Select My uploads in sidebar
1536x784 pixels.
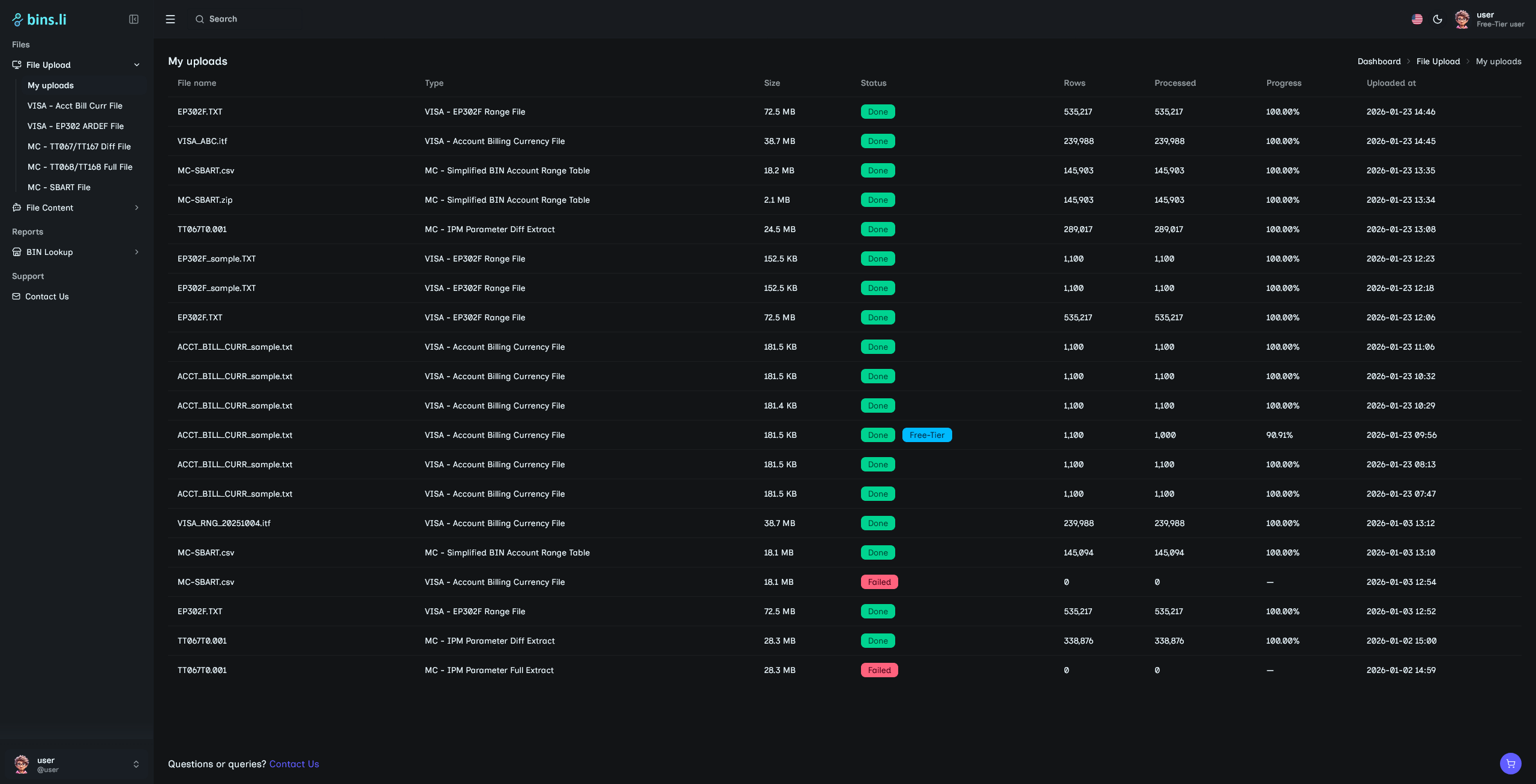50,85
